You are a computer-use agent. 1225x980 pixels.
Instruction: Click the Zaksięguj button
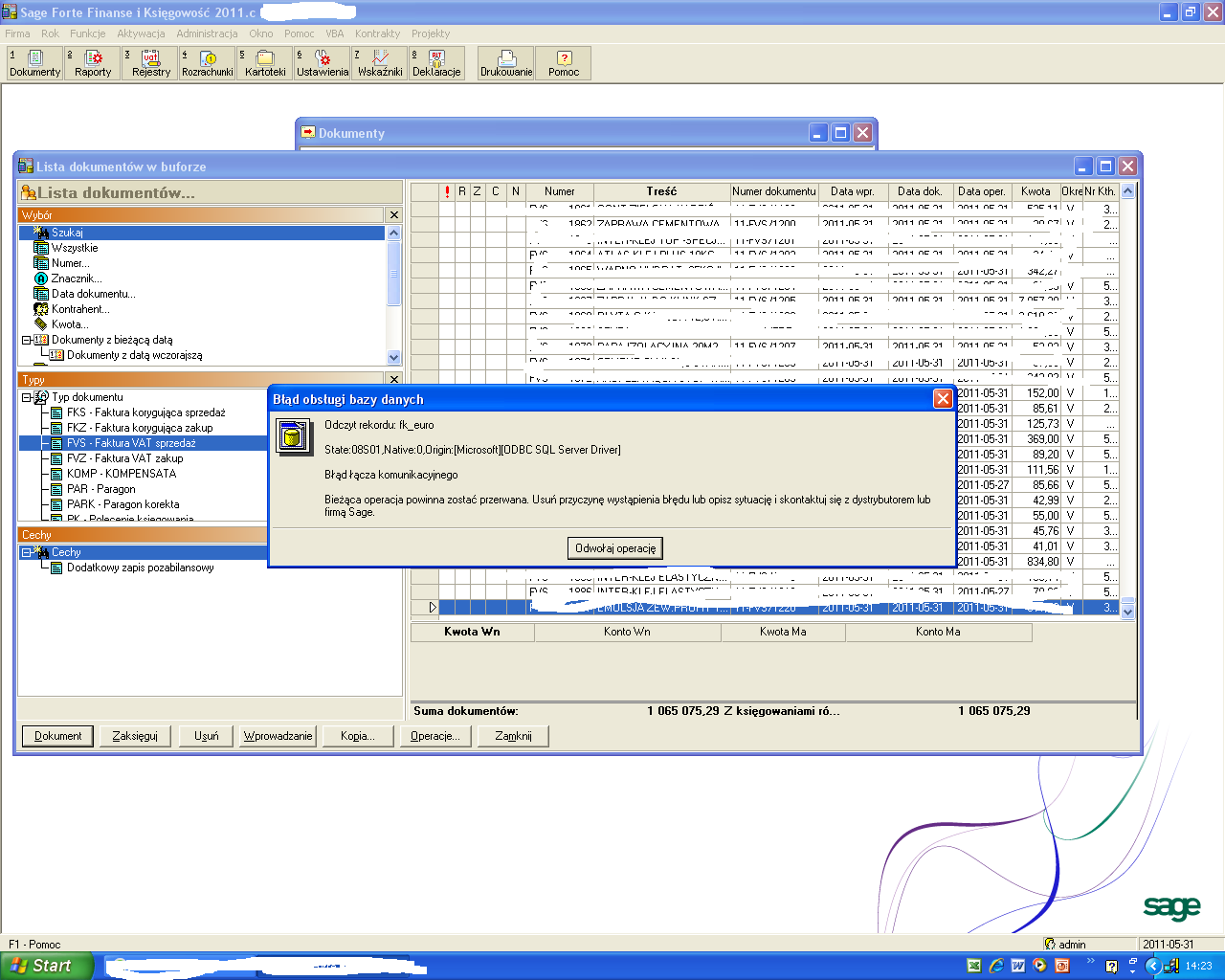pos(135,736)
